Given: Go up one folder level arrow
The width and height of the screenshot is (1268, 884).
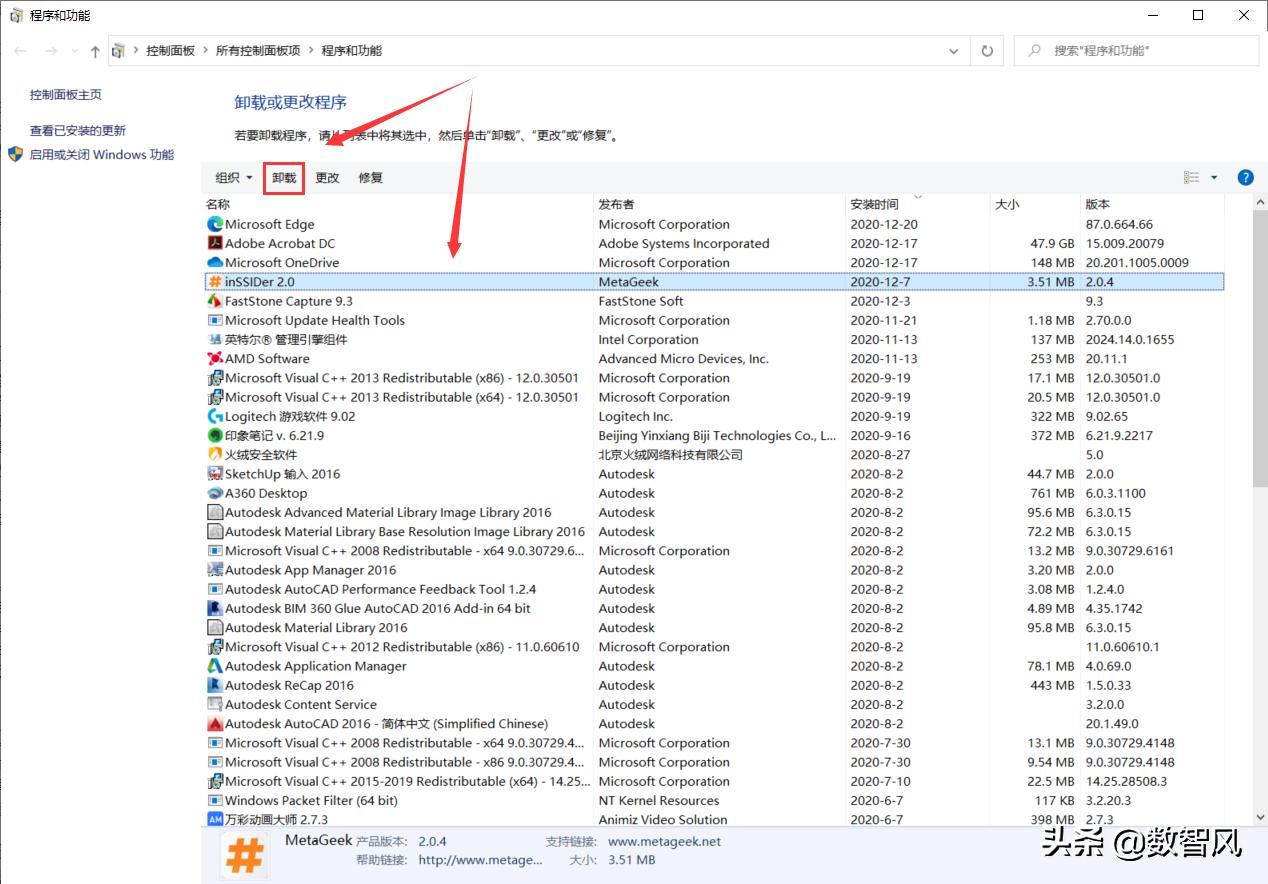Looking at the screenshot, I should tap(95, 51).
